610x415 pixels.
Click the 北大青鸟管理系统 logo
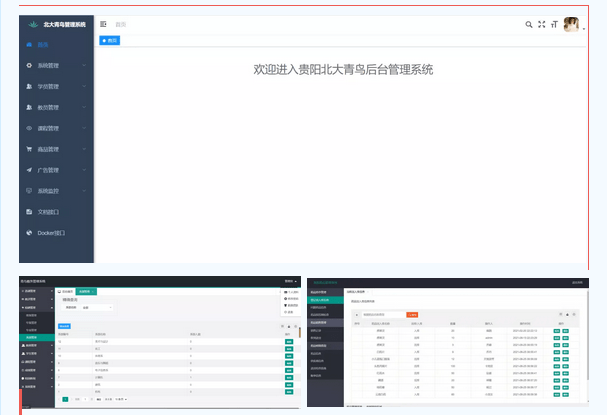[x=56, y=23]
